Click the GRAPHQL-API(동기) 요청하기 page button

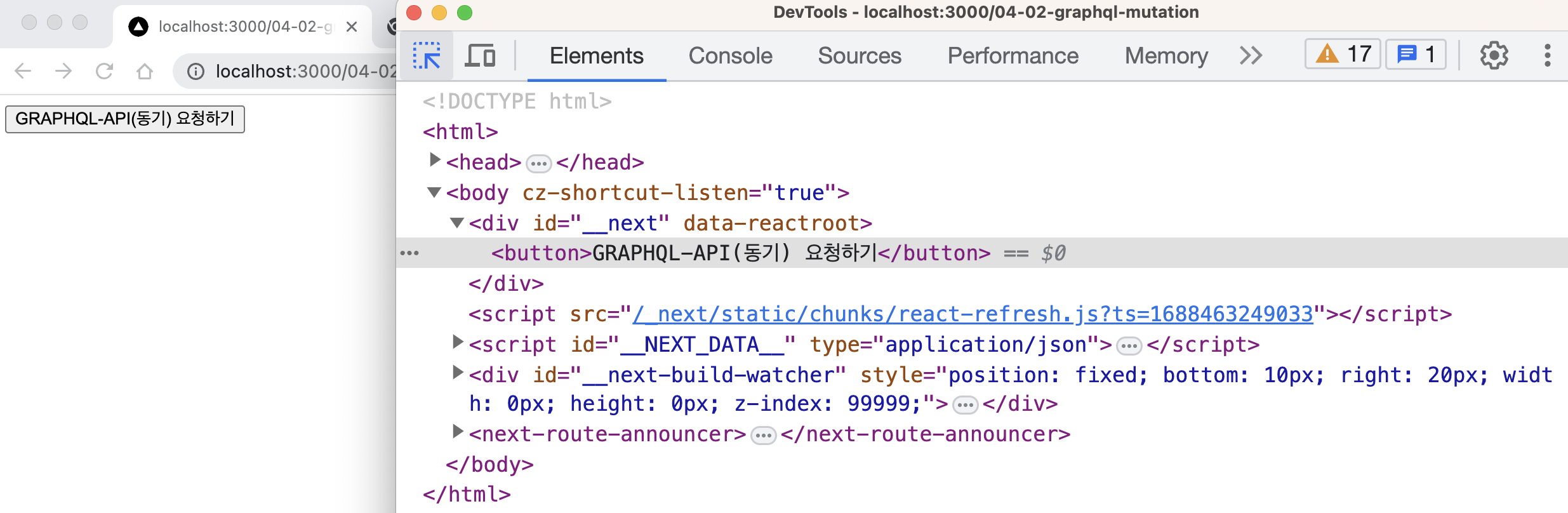point(125,119)
